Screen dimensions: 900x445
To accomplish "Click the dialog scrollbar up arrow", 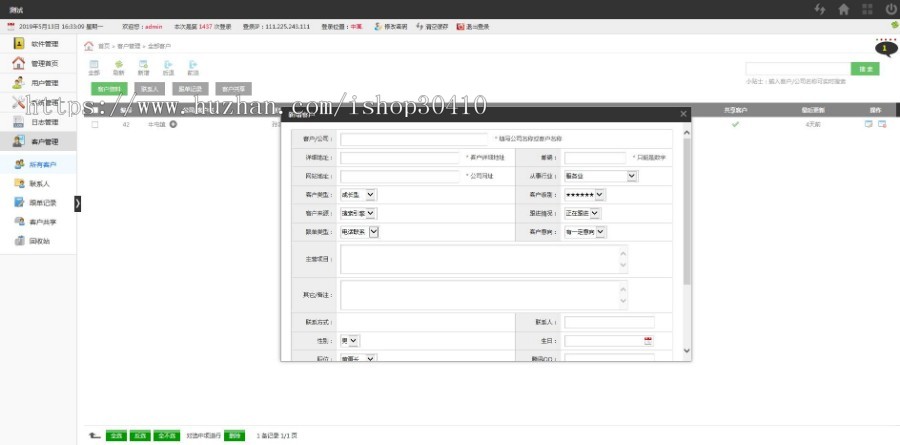I will (686, 133).
